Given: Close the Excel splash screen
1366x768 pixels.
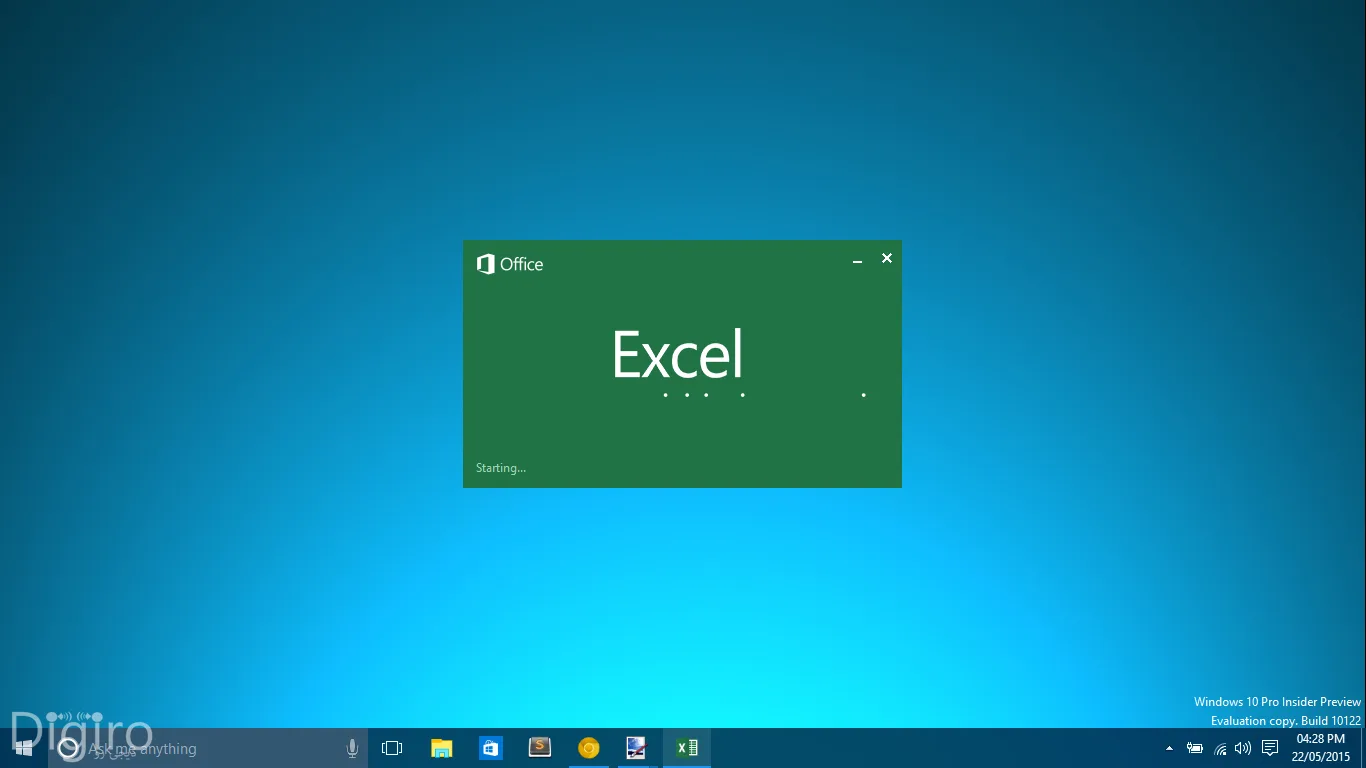Looking at the screenshot, I should pos(886,258).
